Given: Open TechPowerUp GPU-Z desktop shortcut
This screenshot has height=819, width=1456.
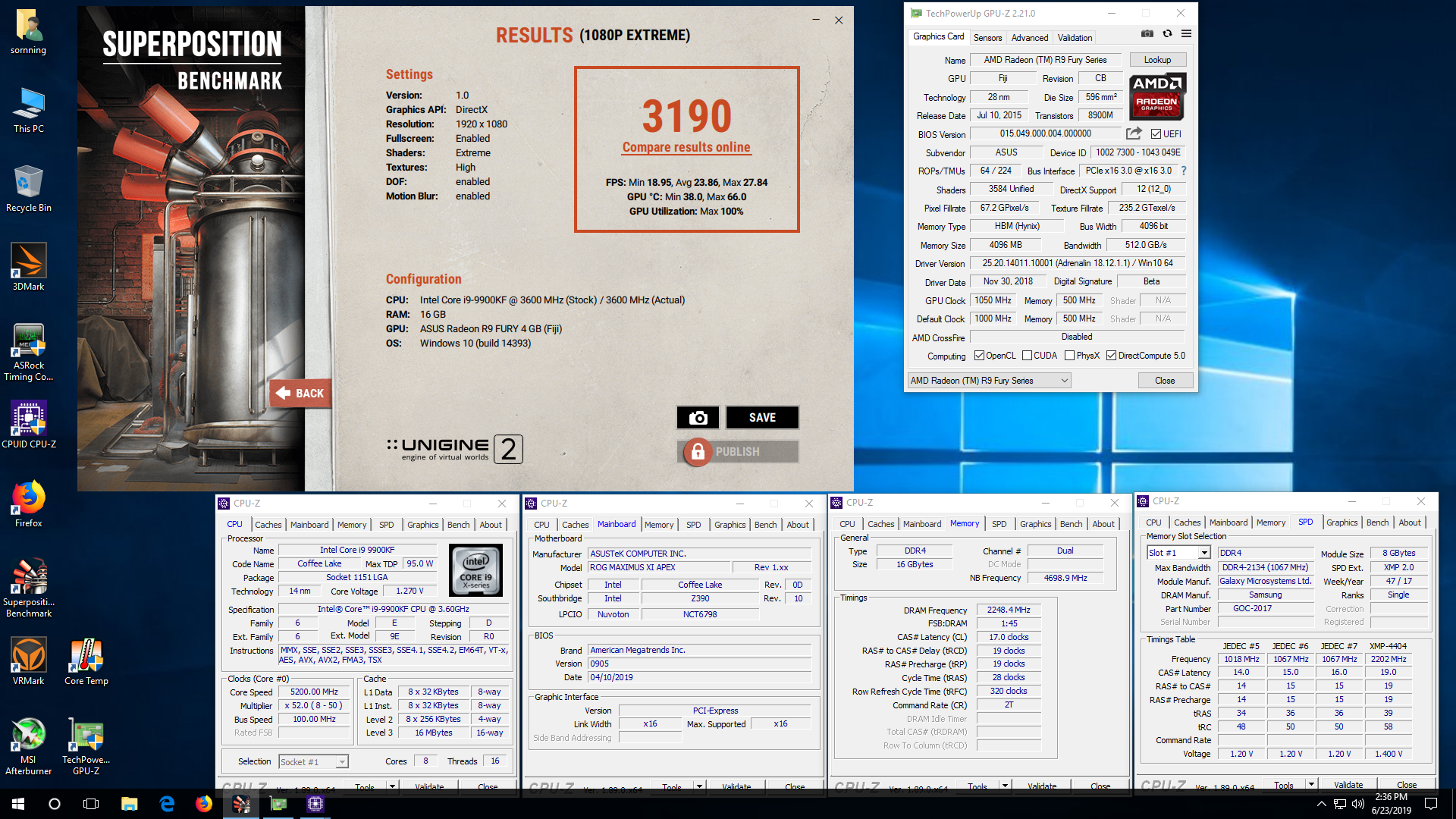Looking at the screenshot, I should coord(86,747).
